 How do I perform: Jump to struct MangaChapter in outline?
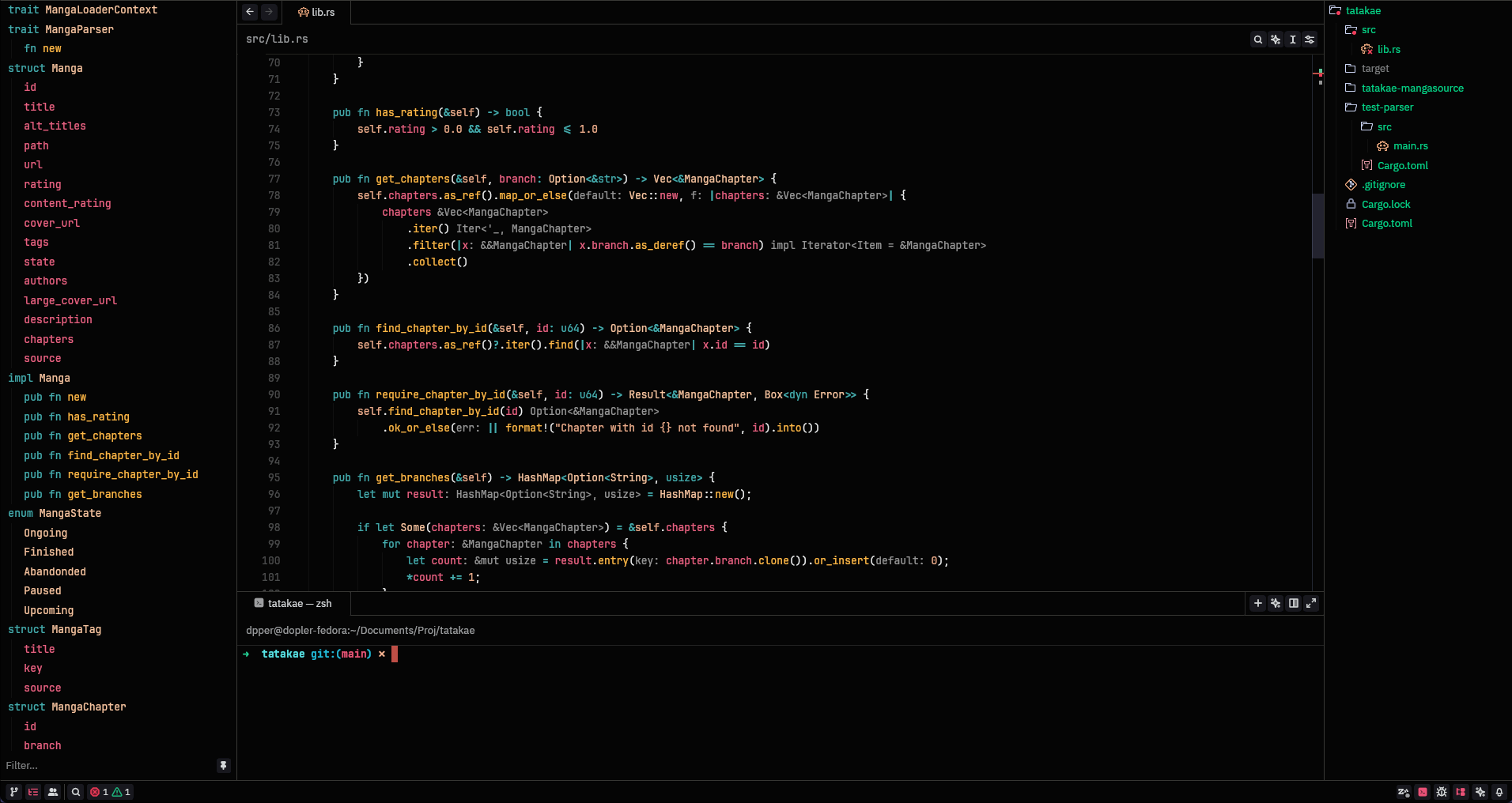(67, 707)
